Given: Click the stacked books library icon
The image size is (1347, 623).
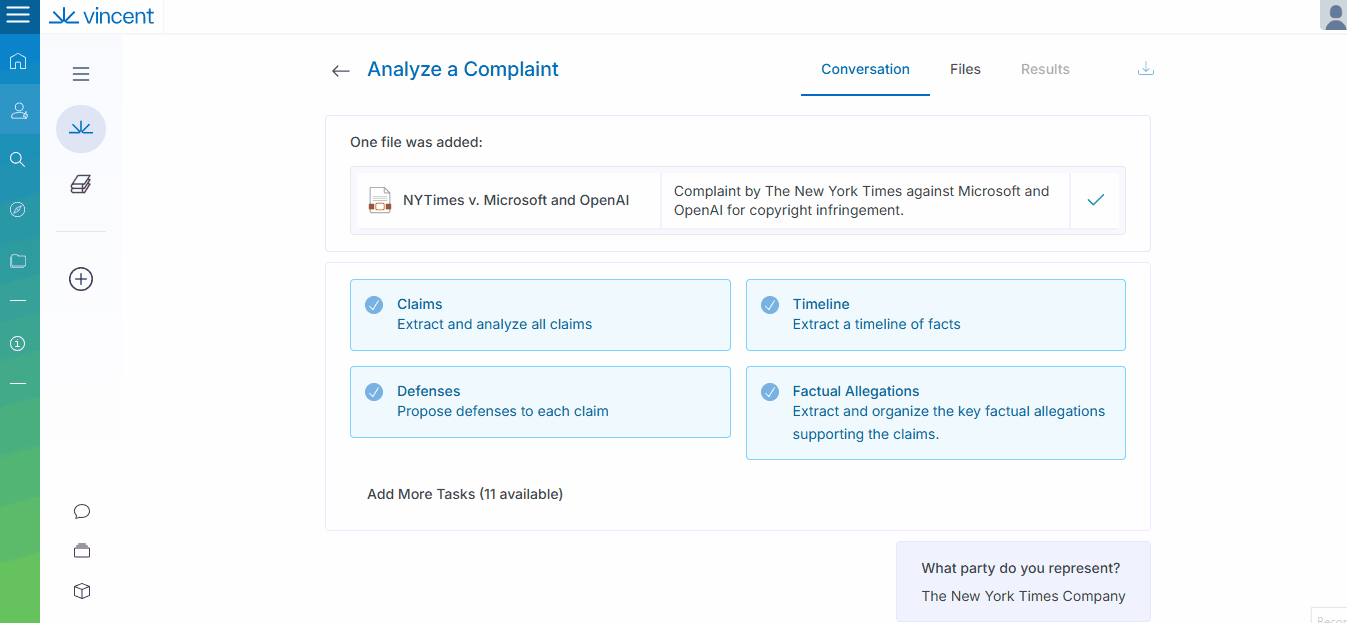Looking at the screenshot, I should coord(81,184).
